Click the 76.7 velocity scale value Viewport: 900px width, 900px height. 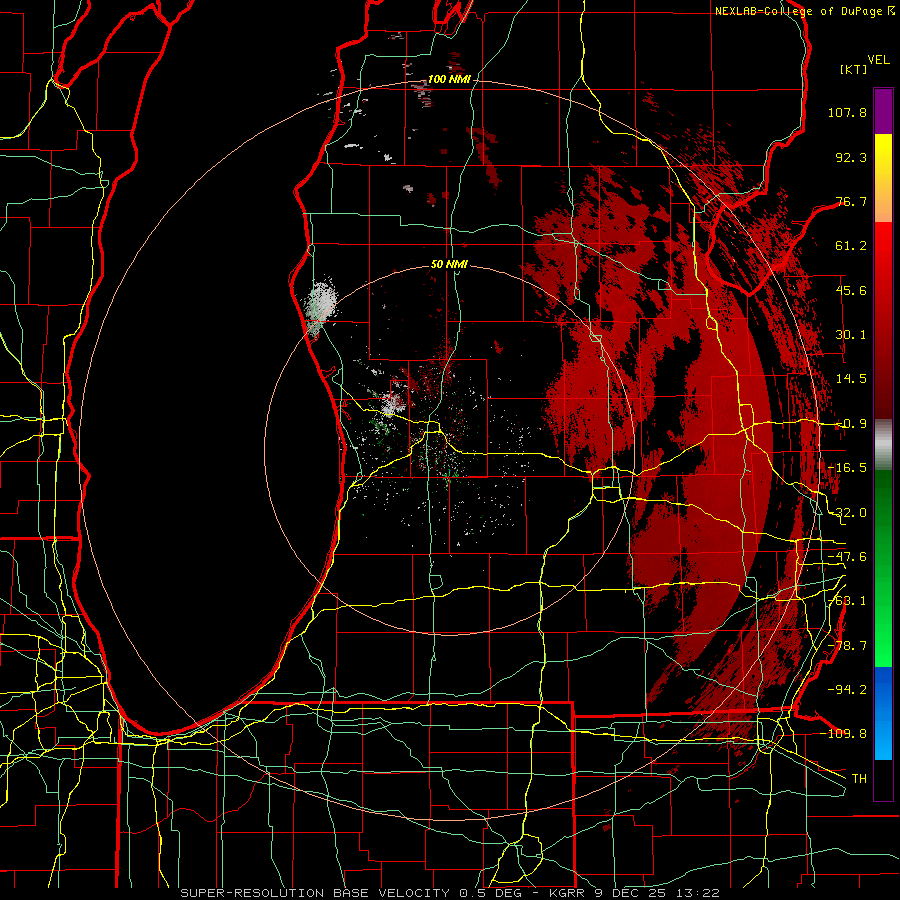click(851, 201)
